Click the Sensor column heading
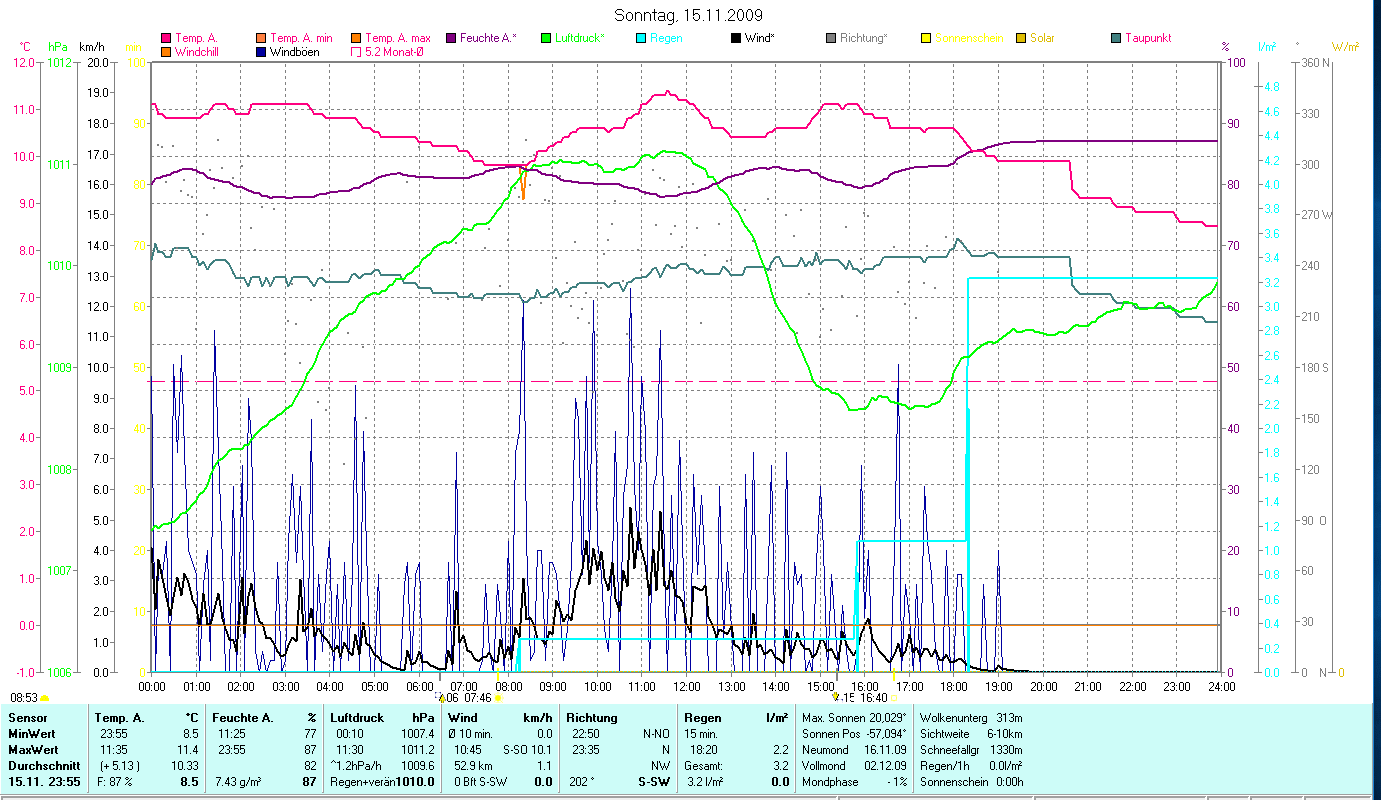1381x800 pixels. 26,718
